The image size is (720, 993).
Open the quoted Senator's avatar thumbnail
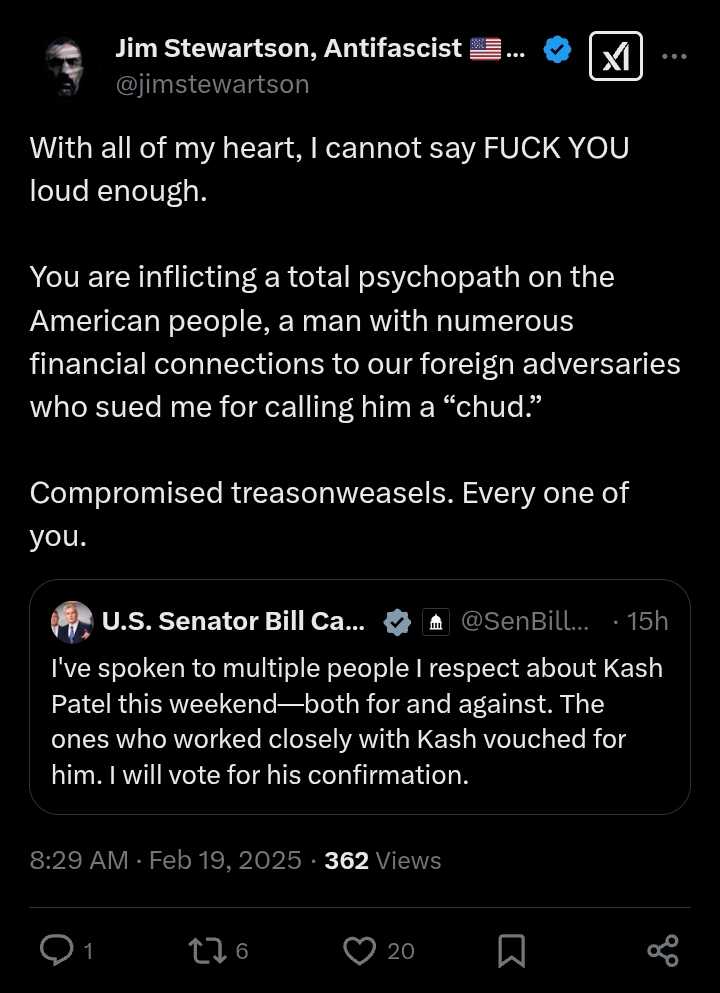pyautogui.click(x=72, y=622)
